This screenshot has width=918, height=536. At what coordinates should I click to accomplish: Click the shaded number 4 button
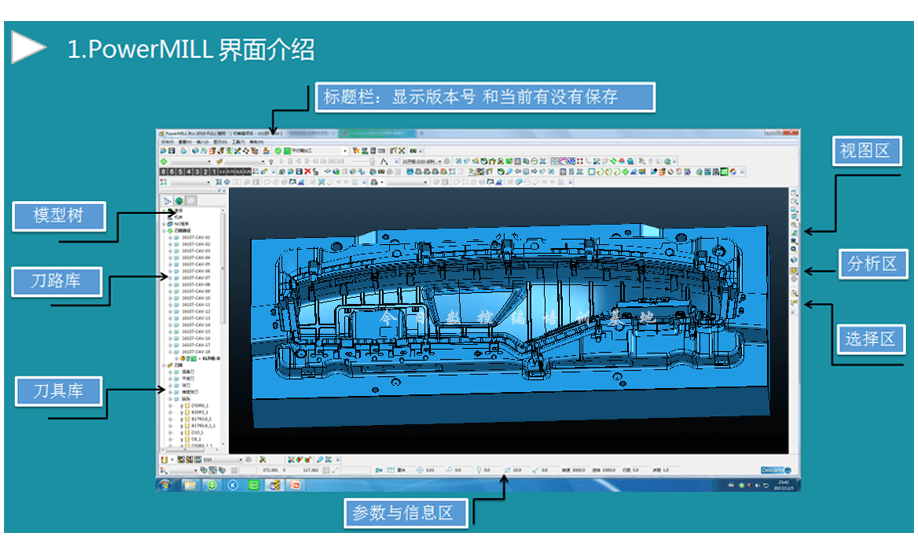click(189, 171)
